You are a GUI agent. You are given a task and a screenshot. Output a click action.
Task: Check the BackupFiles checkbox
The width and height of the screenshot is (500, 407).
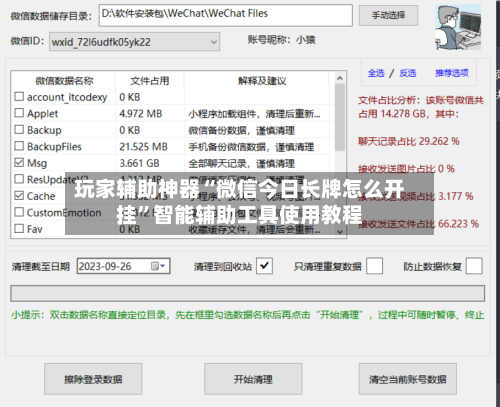pyautogui.click(x=19, y=146)
